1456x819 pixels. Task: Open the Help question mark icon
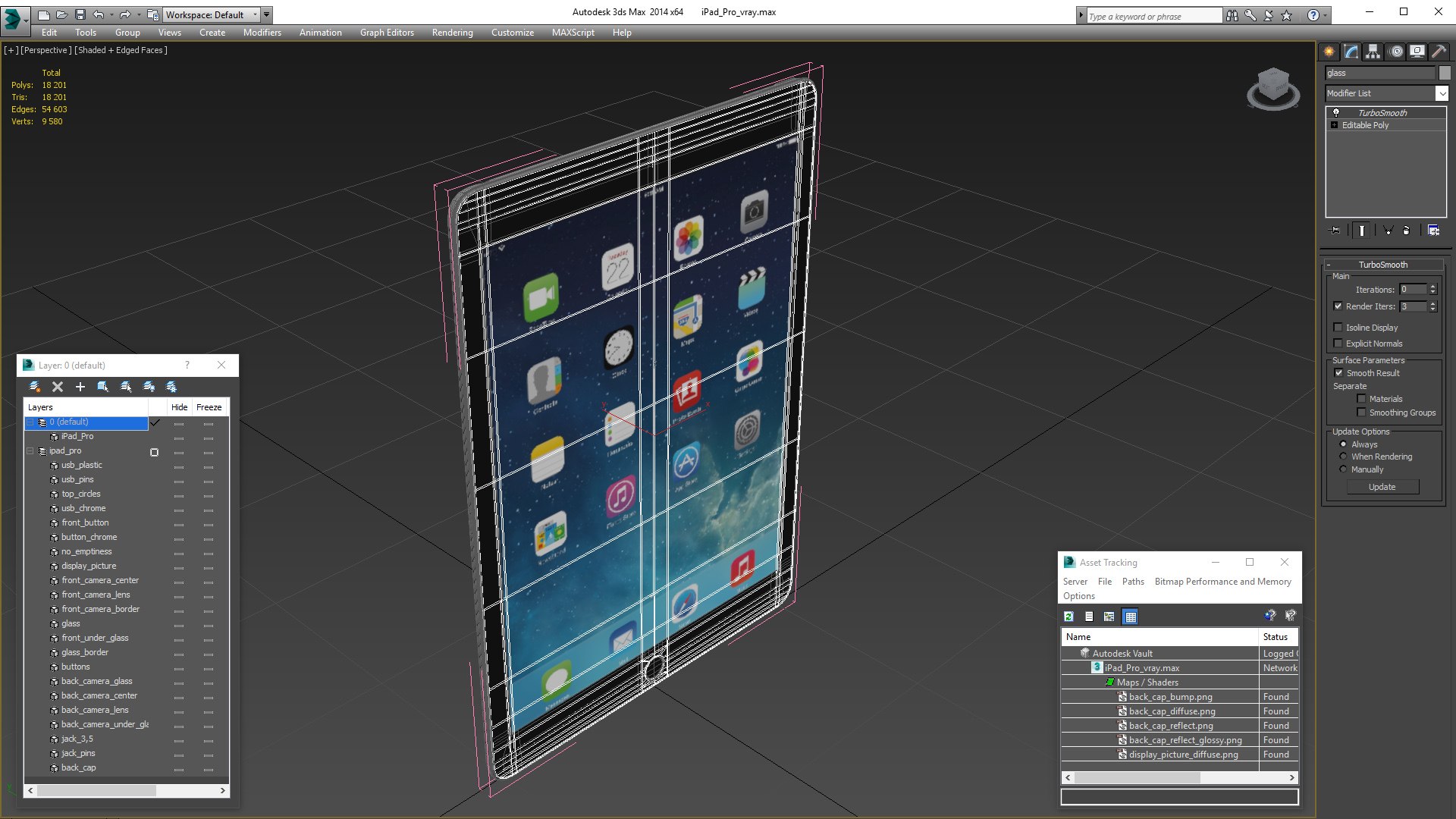(x=1313, y=15)
